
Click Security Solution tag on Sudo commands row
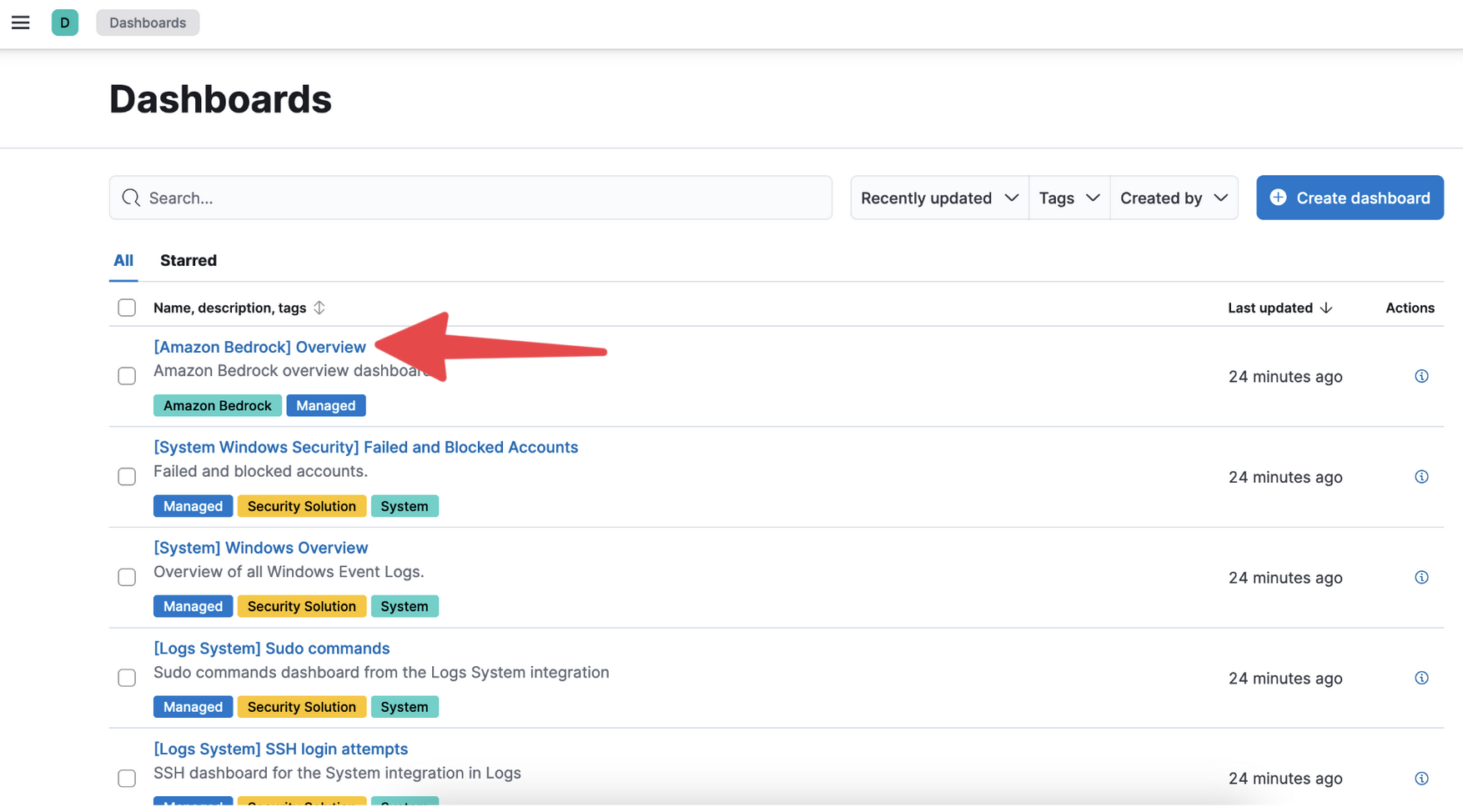point(301,707)
